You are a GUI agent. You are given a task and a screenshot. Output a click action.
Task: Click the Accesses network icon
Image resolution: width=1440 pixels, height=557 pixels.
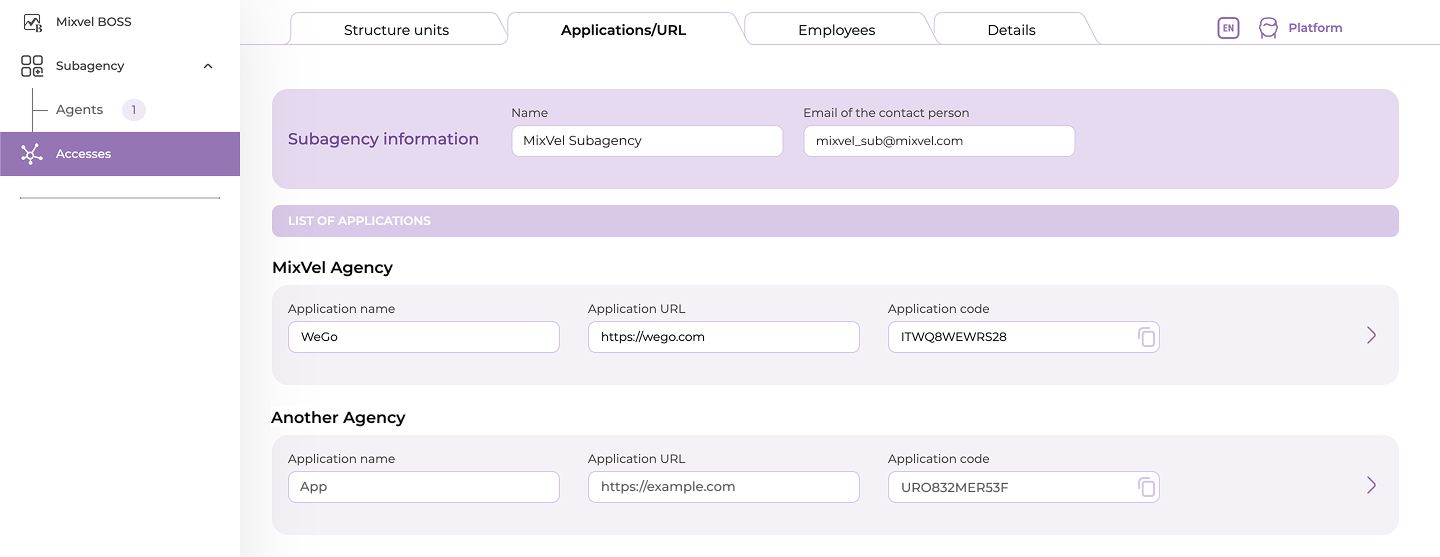pyautogui.click(x=32, y=154)
